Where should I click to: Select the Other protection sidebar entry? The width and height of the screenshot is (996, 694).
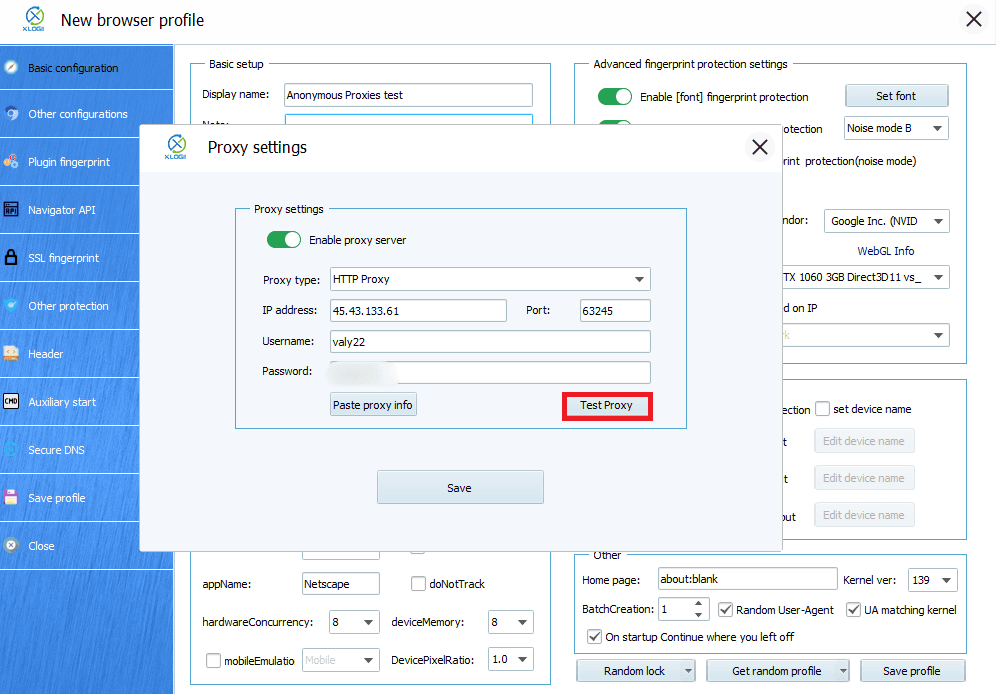[11, 305]
